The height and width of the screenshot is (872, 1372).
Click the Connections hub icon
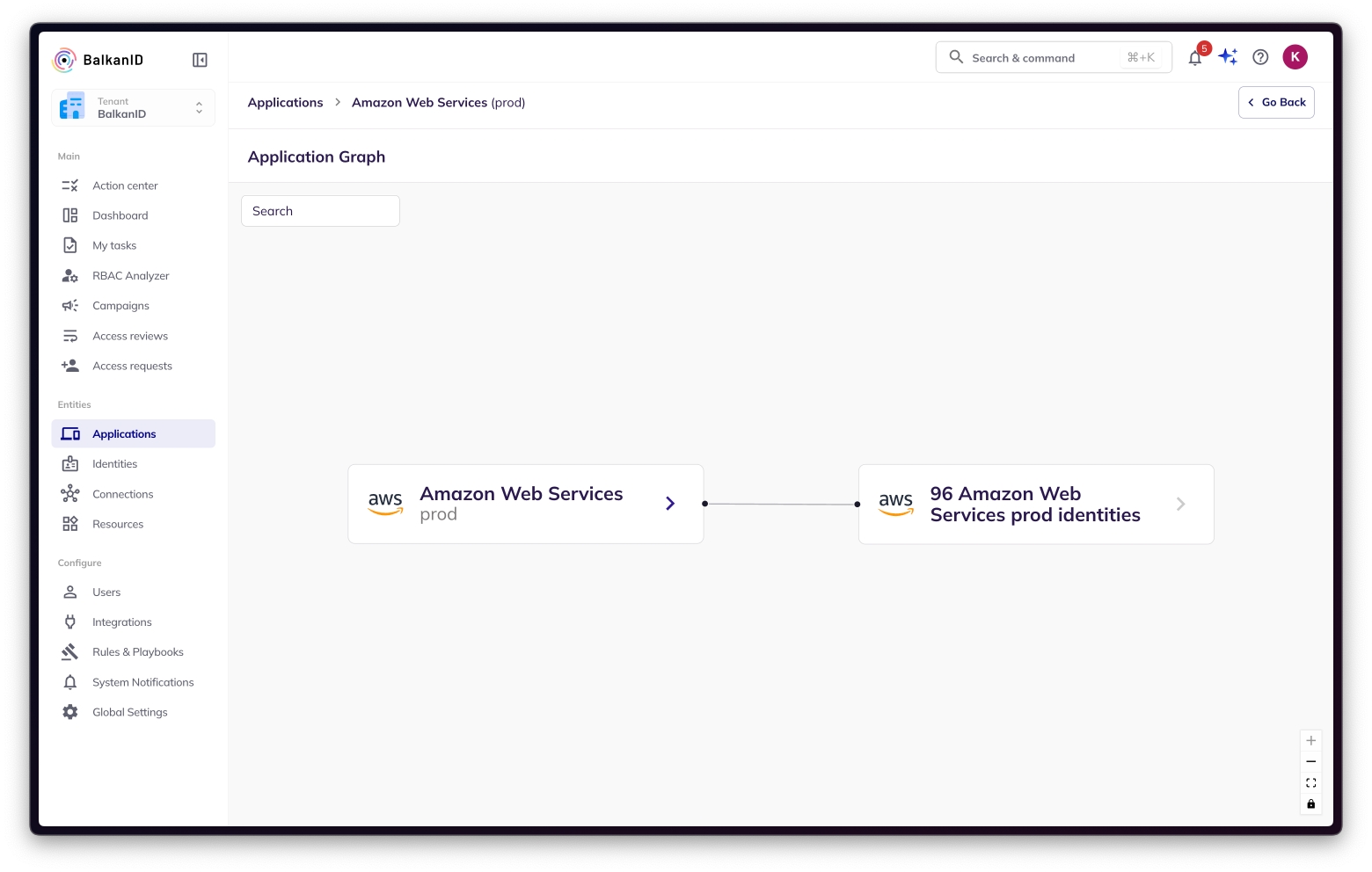(x=70, y=494)
